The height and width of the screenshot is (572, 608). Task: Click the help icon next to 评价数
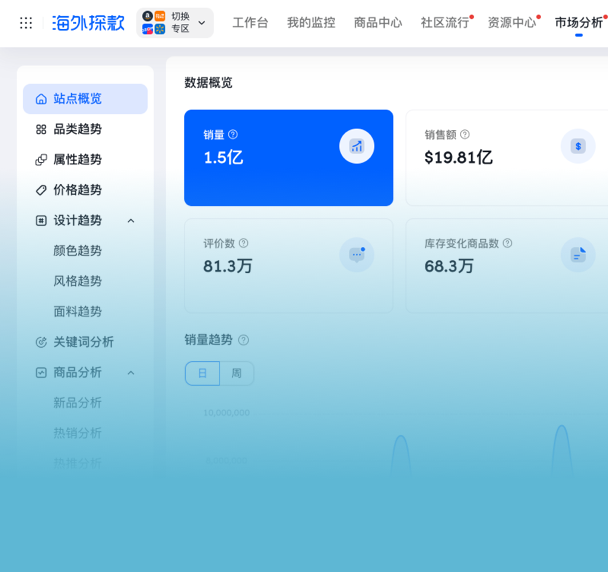[x=244, y=243]
